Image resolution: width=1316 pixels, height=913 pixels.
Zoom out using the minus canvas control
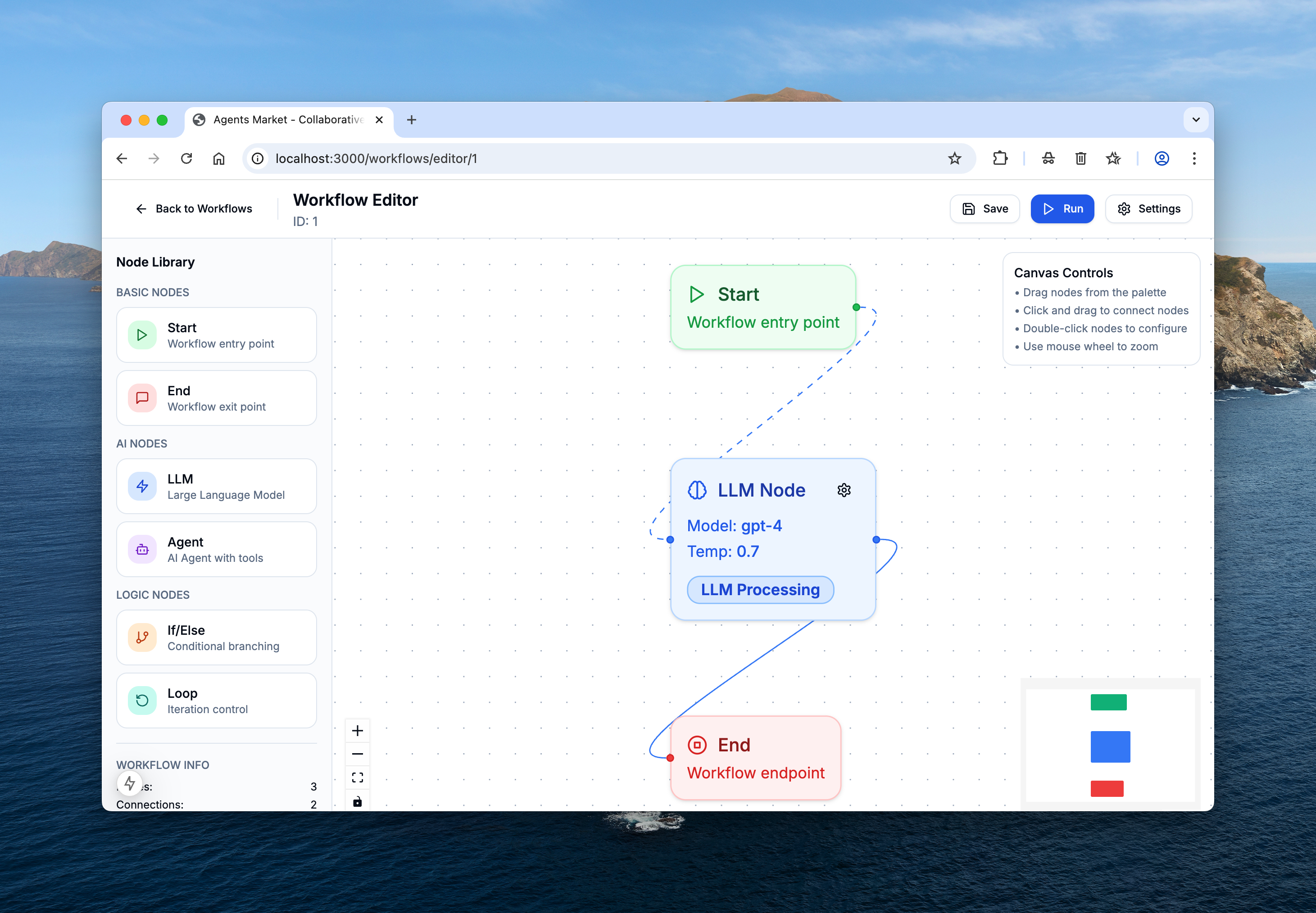tap(358, 753)
